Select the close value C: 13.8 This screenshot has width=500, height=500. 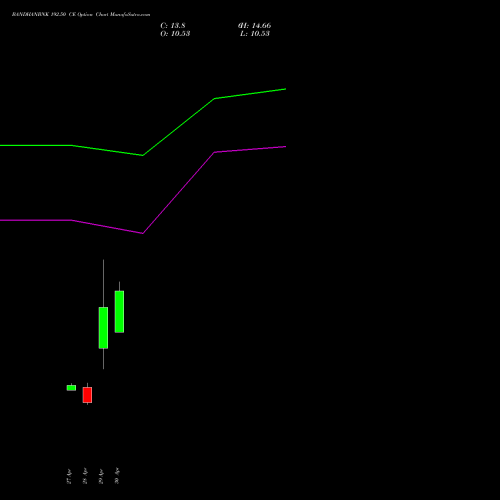tap(173, 26)
